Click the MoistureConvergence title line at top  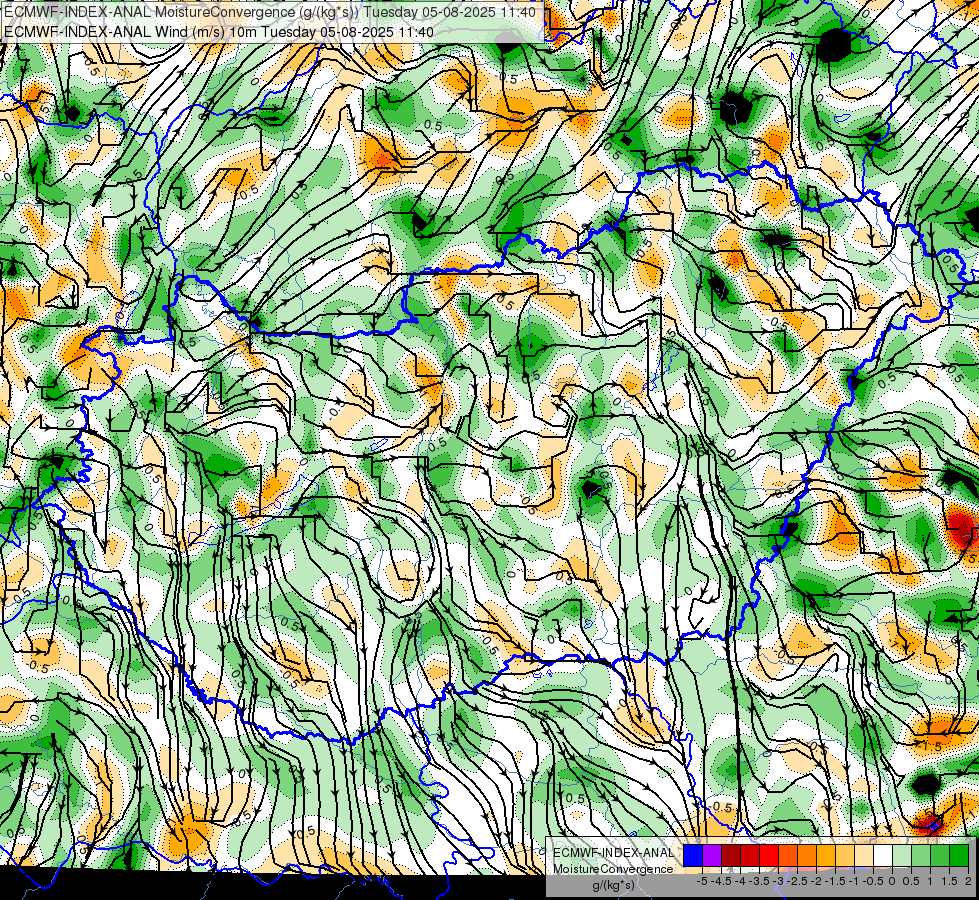click(269, 12)
